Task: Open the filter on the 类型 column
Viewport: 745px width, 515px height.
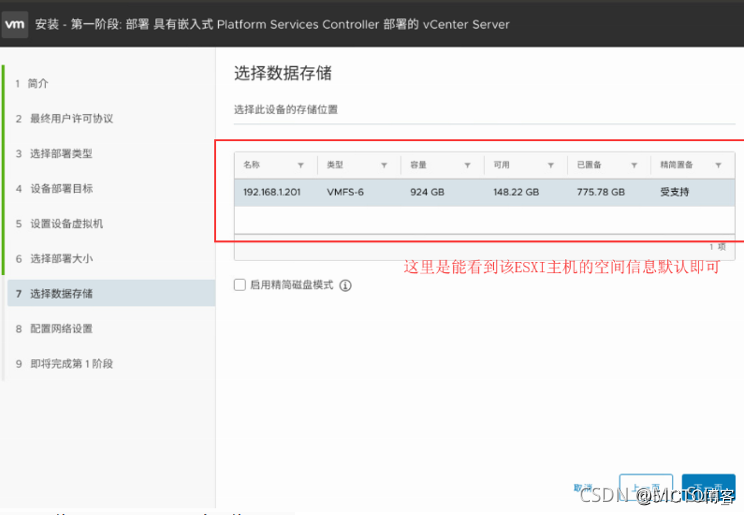Action: pyautogui.click(x=384, y=165)
